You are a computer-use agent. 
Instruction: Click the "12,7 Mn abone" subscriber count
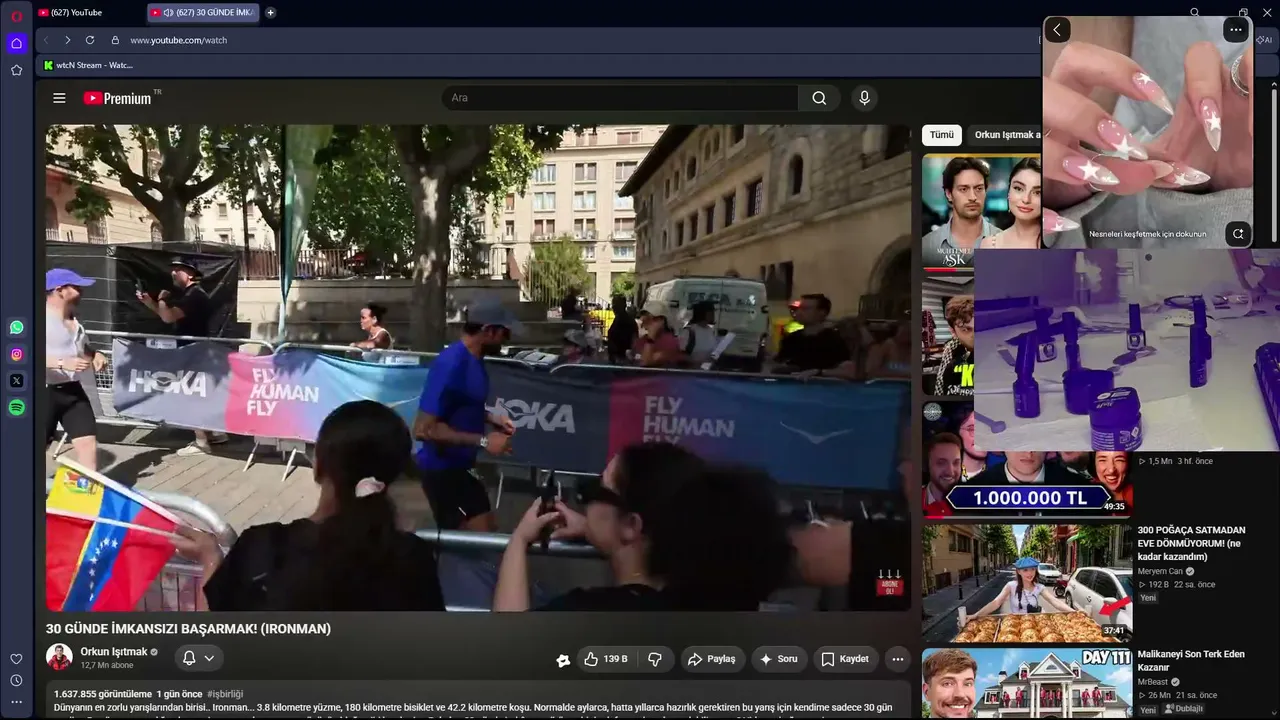point(107,665)
